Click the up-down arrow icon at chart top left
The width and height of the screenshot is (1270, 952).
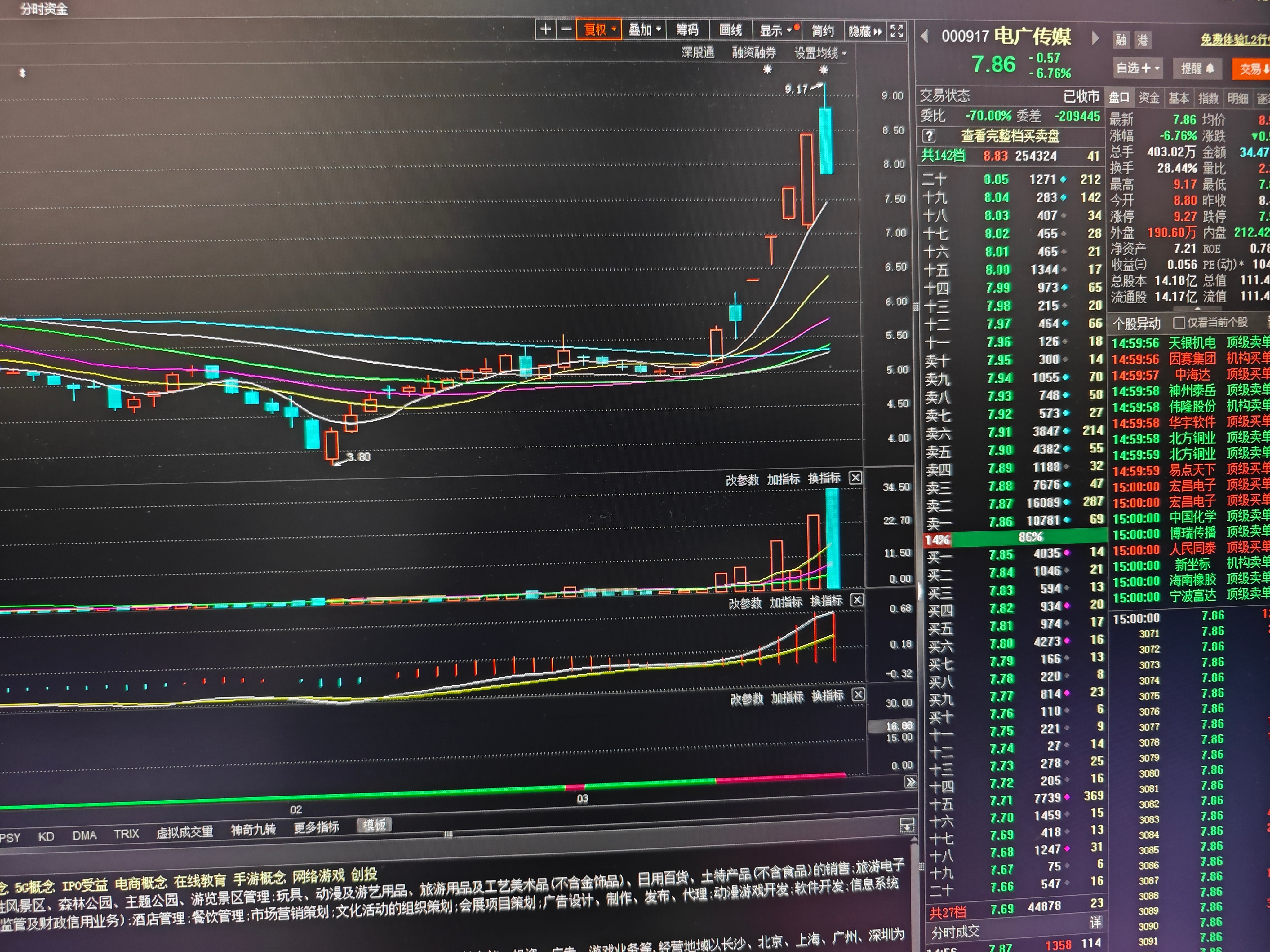(x=22, y=73)
